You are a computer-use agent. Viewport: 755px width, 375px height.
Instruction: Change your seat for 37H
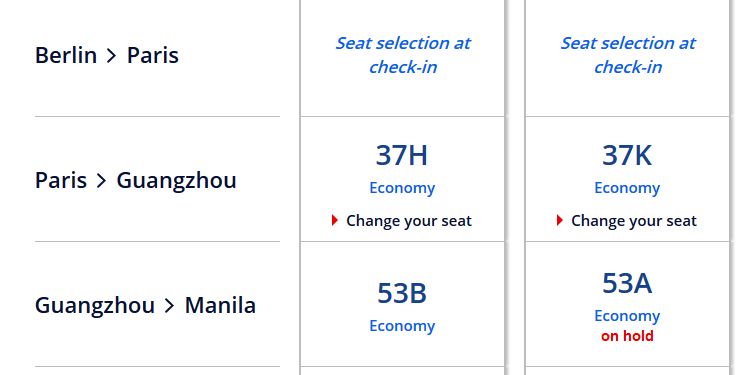point(409,221)
